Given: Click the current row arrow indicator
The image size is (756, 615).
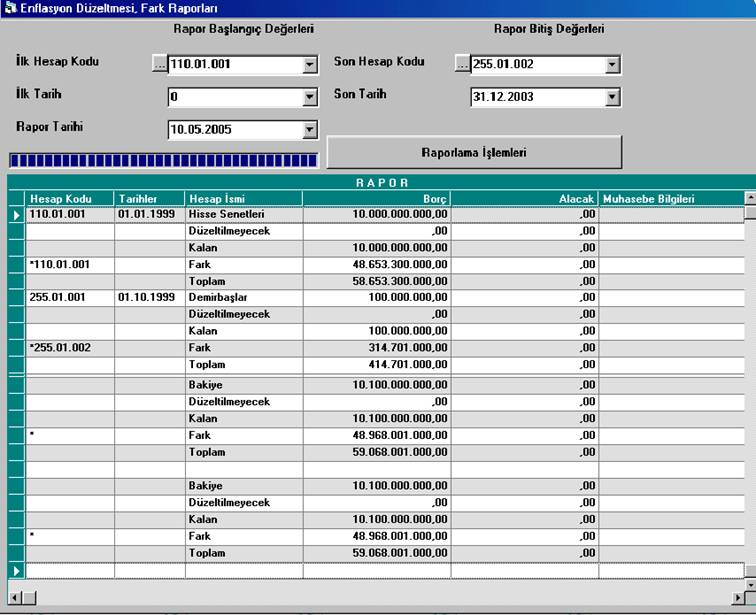Looking at the screenshot, I should [16, 214].
